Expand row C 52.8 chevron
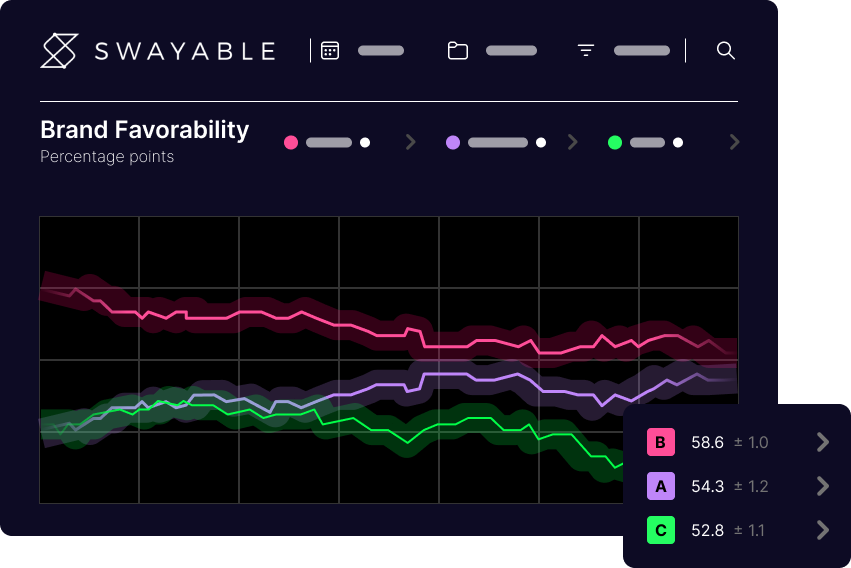The image size is (851, 568). coord(822,531)
